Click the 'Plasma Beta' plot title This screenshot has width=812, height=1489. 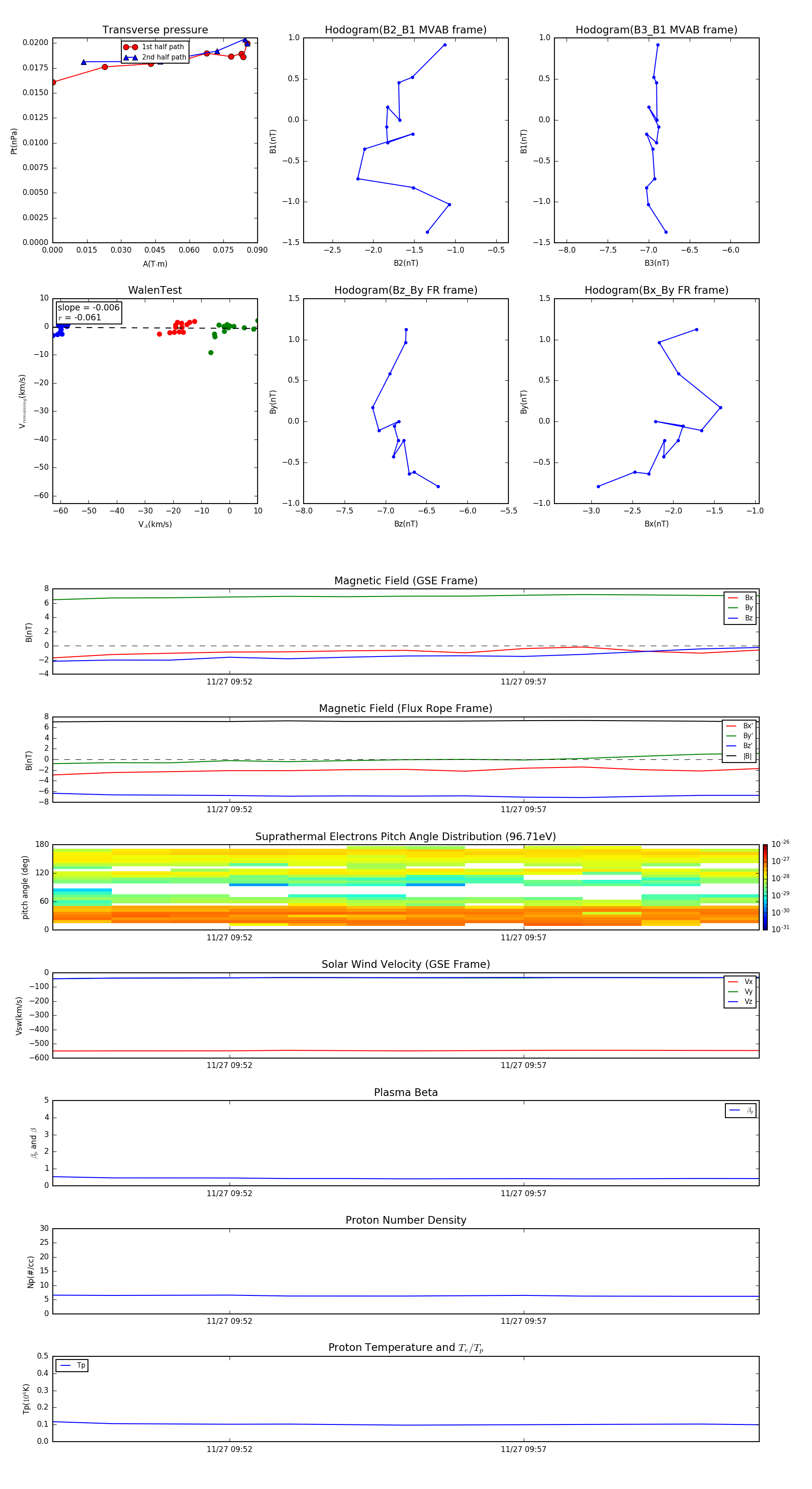point(406,1092)
